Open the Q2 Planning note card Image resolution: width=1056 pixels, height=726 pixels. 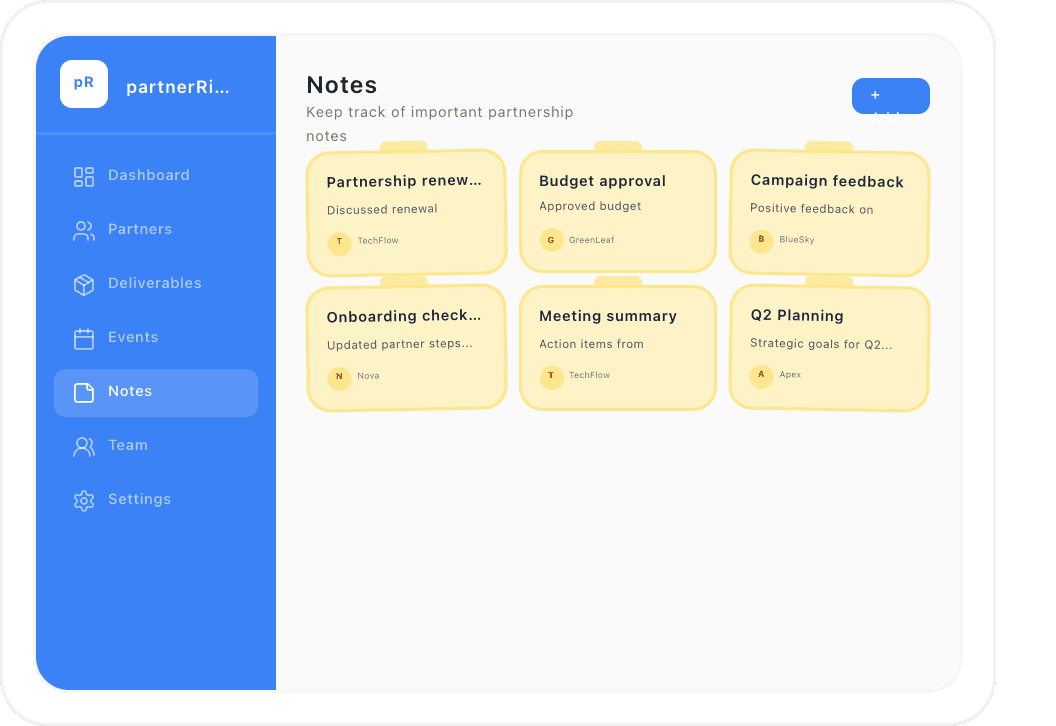click(x=829, y=348)
